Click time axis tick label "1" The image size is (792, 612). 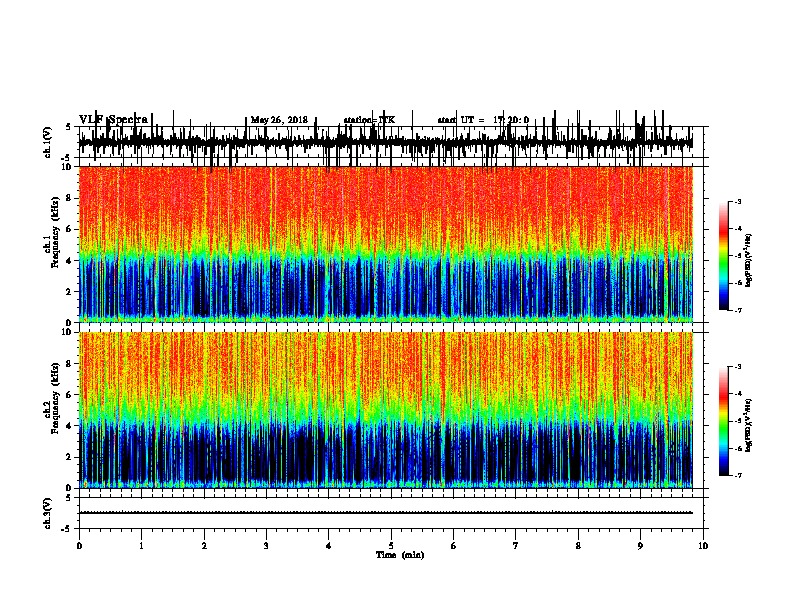141,546
